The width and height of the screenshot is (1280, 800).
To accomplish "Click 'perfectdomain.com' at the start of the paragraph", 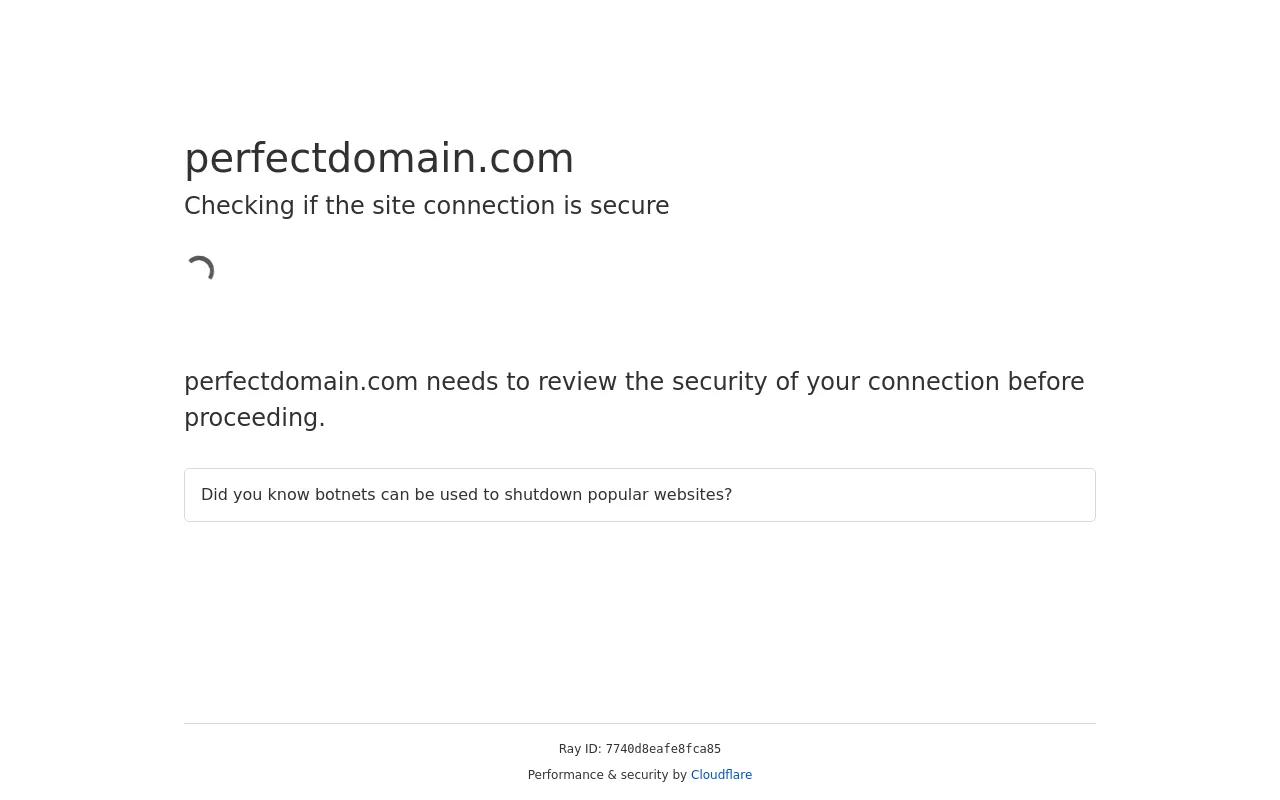I will click(301, 383).
